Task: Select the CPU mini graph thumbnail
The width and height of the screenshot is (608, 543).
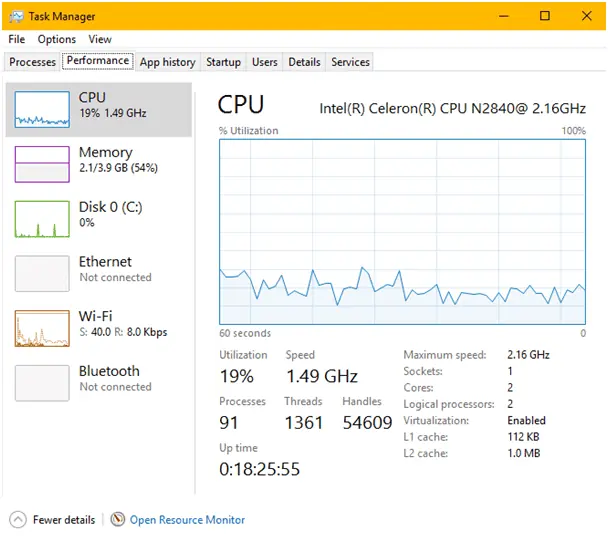Action: pyautogui.click(x=42, y=110)
